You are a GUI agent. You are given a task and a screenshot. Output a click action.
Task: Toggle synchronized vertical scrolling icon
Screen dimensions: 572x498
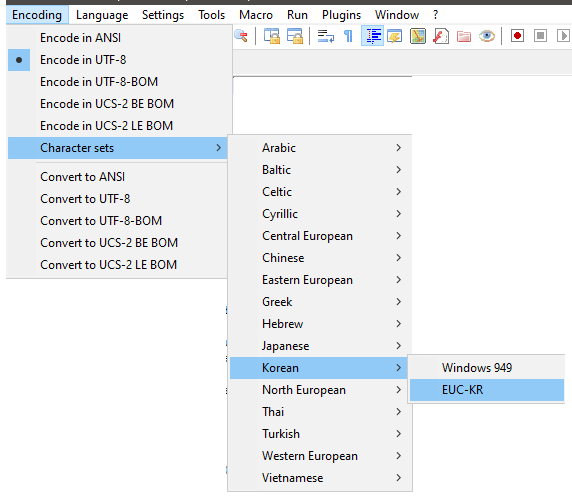[x=272, y=36]
